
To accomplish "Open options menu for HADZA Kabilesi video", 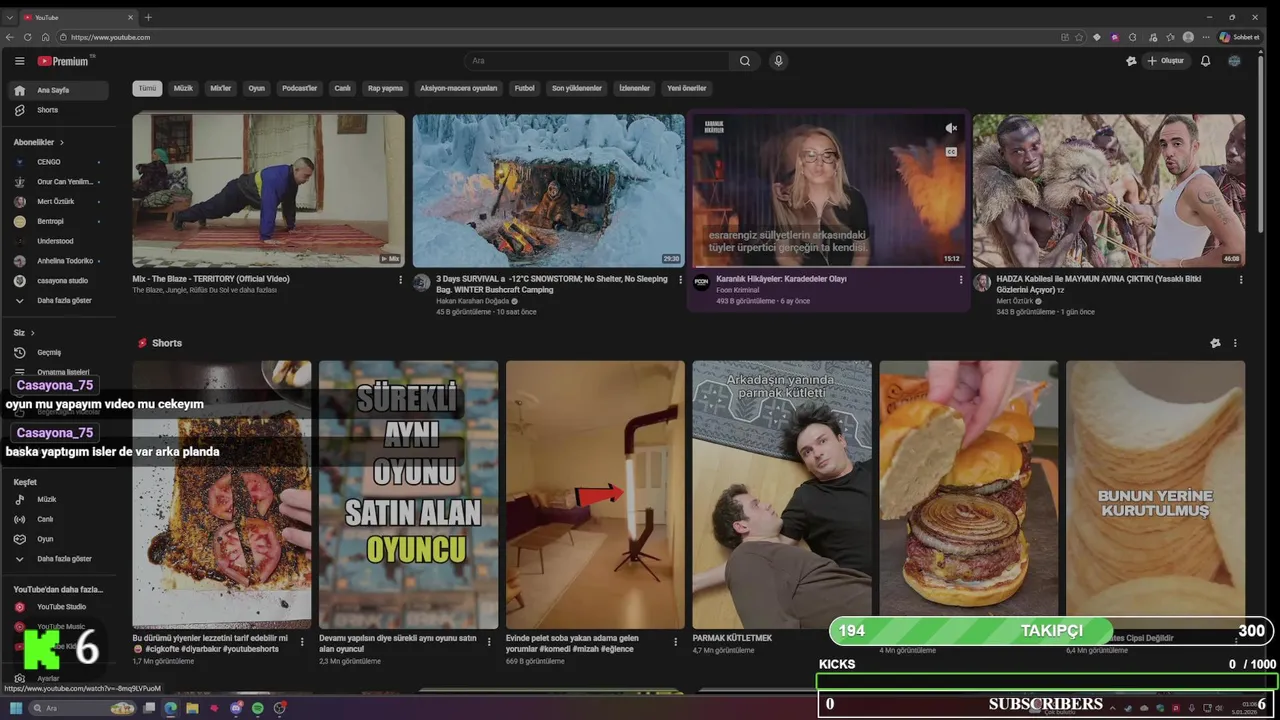I will [x=1241, y=280].
